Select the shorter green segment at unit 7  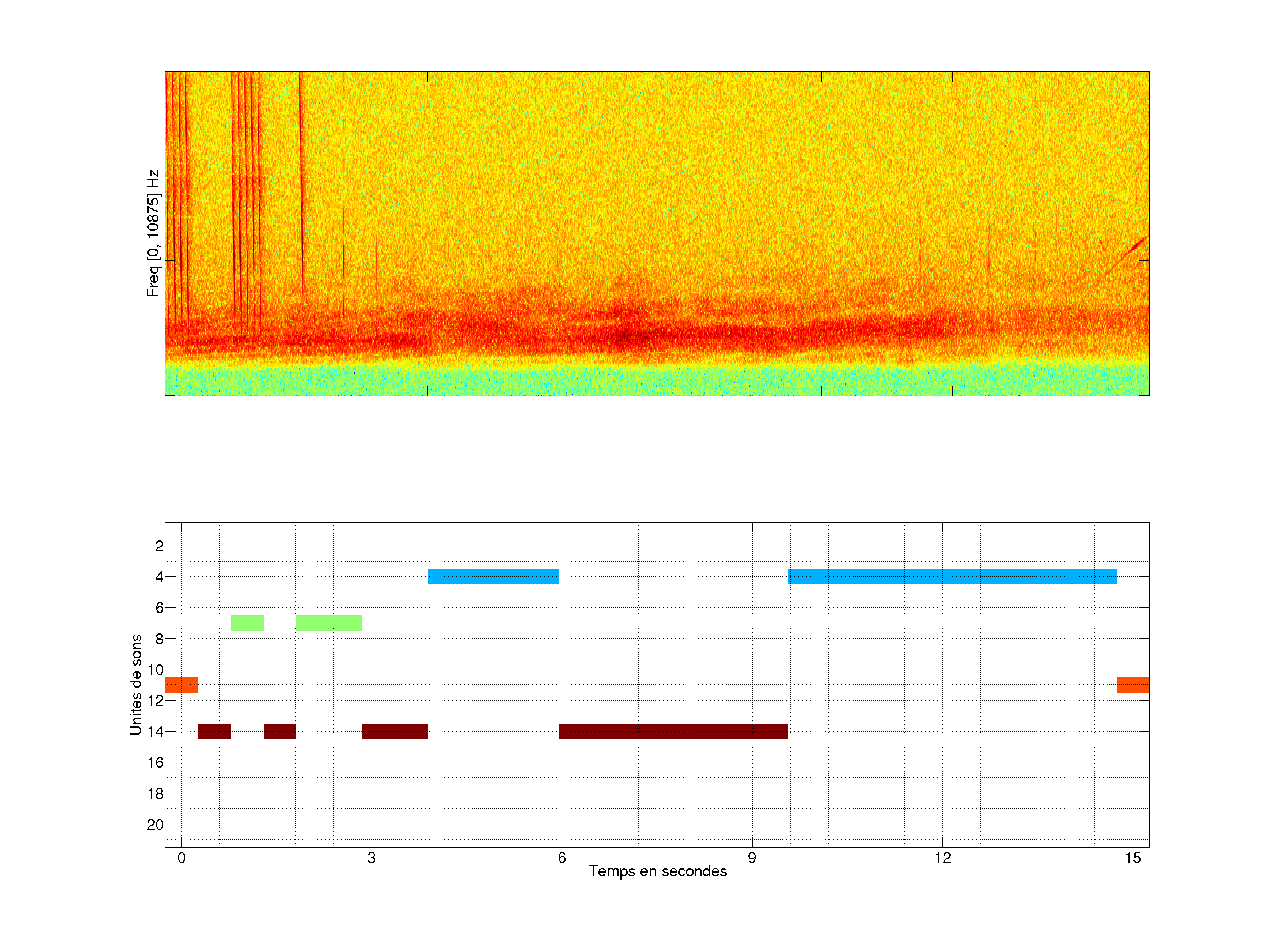coord(247,623)
